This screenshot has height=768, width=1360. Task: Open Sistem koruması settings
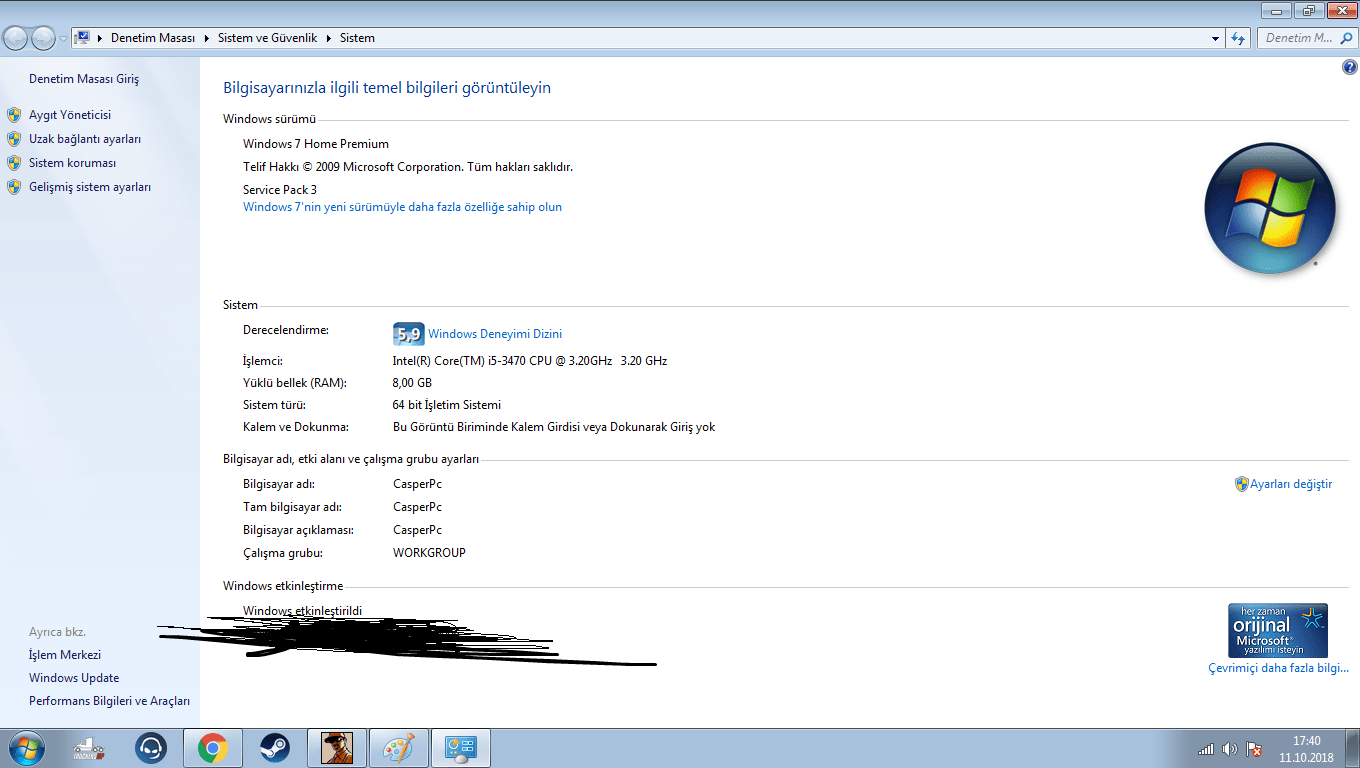[x=73, y=163]
